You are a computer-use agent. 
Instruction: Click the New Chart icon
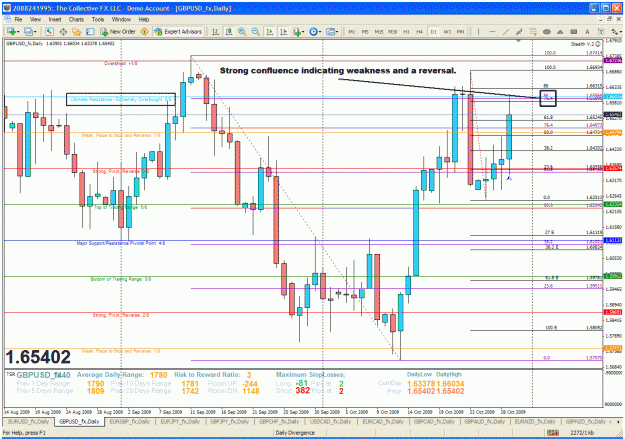click(x=11, y=31)
